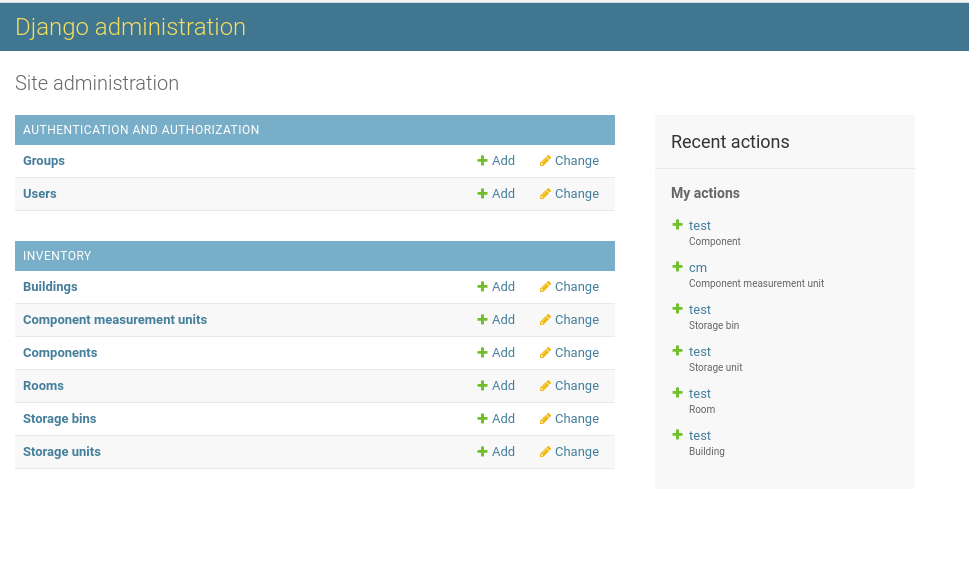Click Add text link for Rooms

click(x=503, y=386)
